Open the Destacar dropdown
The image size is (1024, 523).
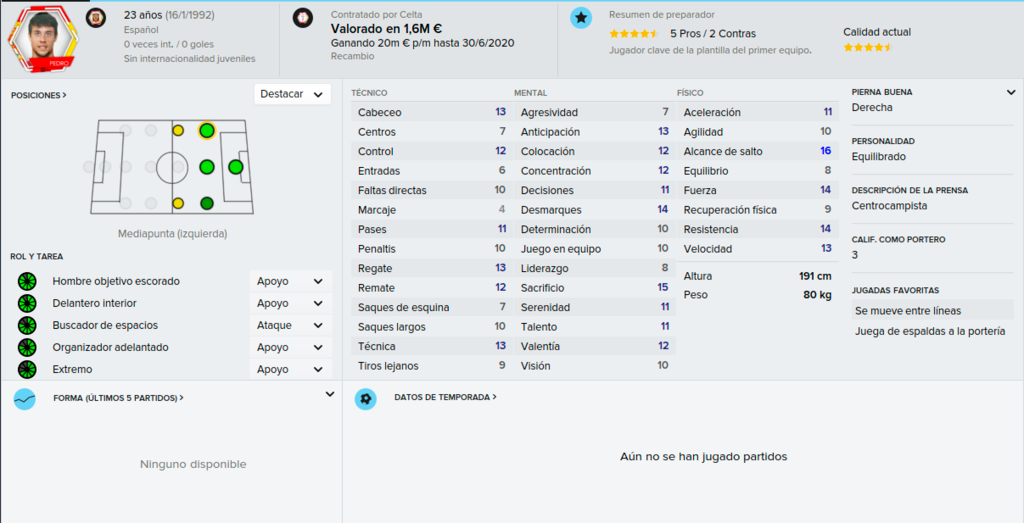[292, 94]
